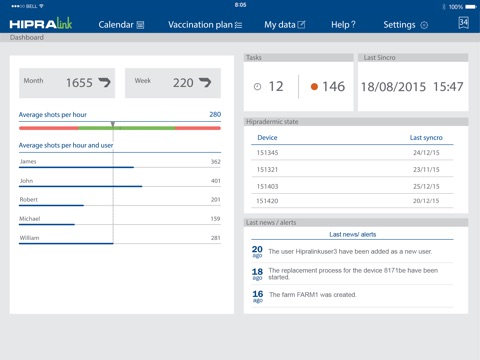The height and width of the screenshot is (360, 480).
Task: Open Settings from the top bar
Action: click(x=406, y=25)
